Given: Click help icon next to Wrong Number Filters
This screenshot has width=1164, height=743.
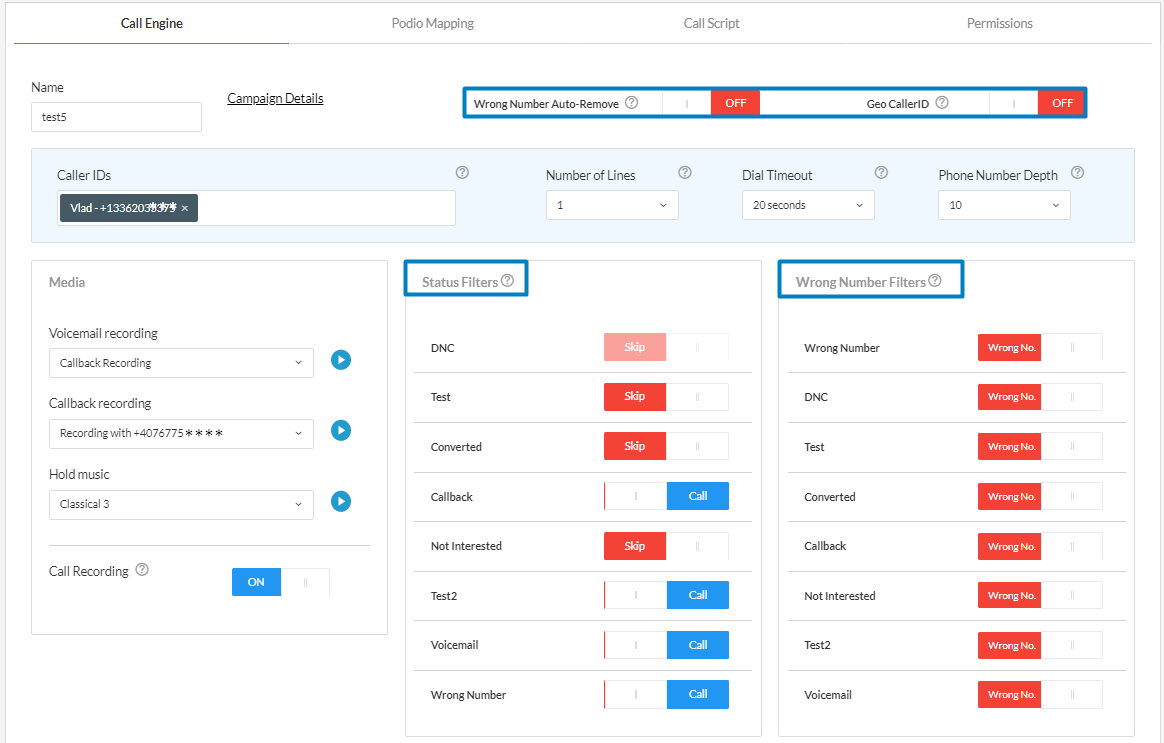Looking at the screenshot, I should (x=935, y=281).
